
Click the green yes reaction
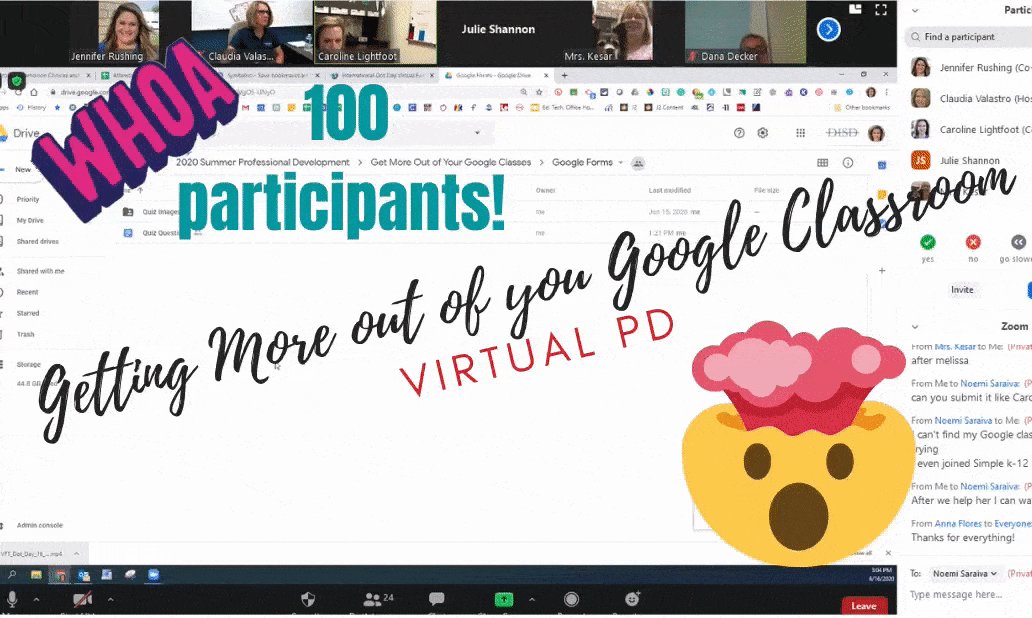click(x=927, y=242)
